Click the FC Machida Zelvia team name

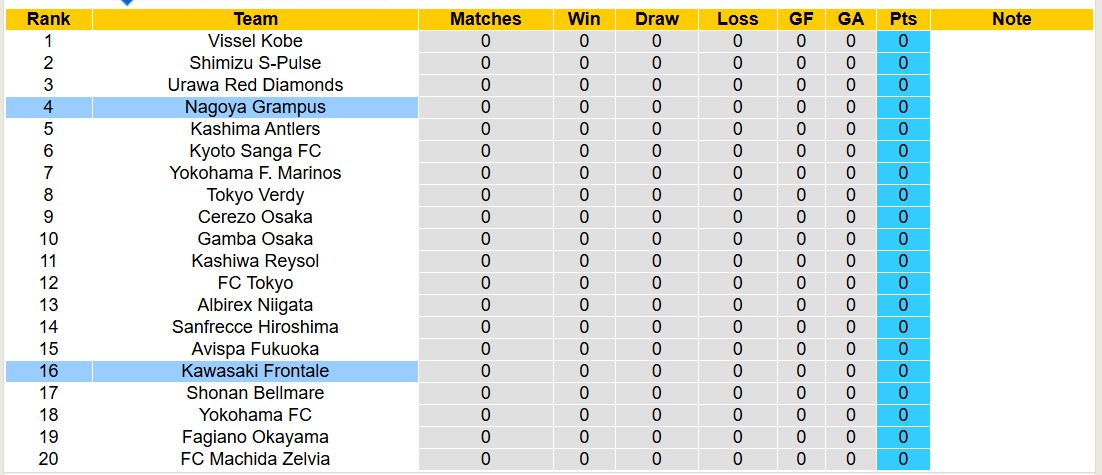255,459
